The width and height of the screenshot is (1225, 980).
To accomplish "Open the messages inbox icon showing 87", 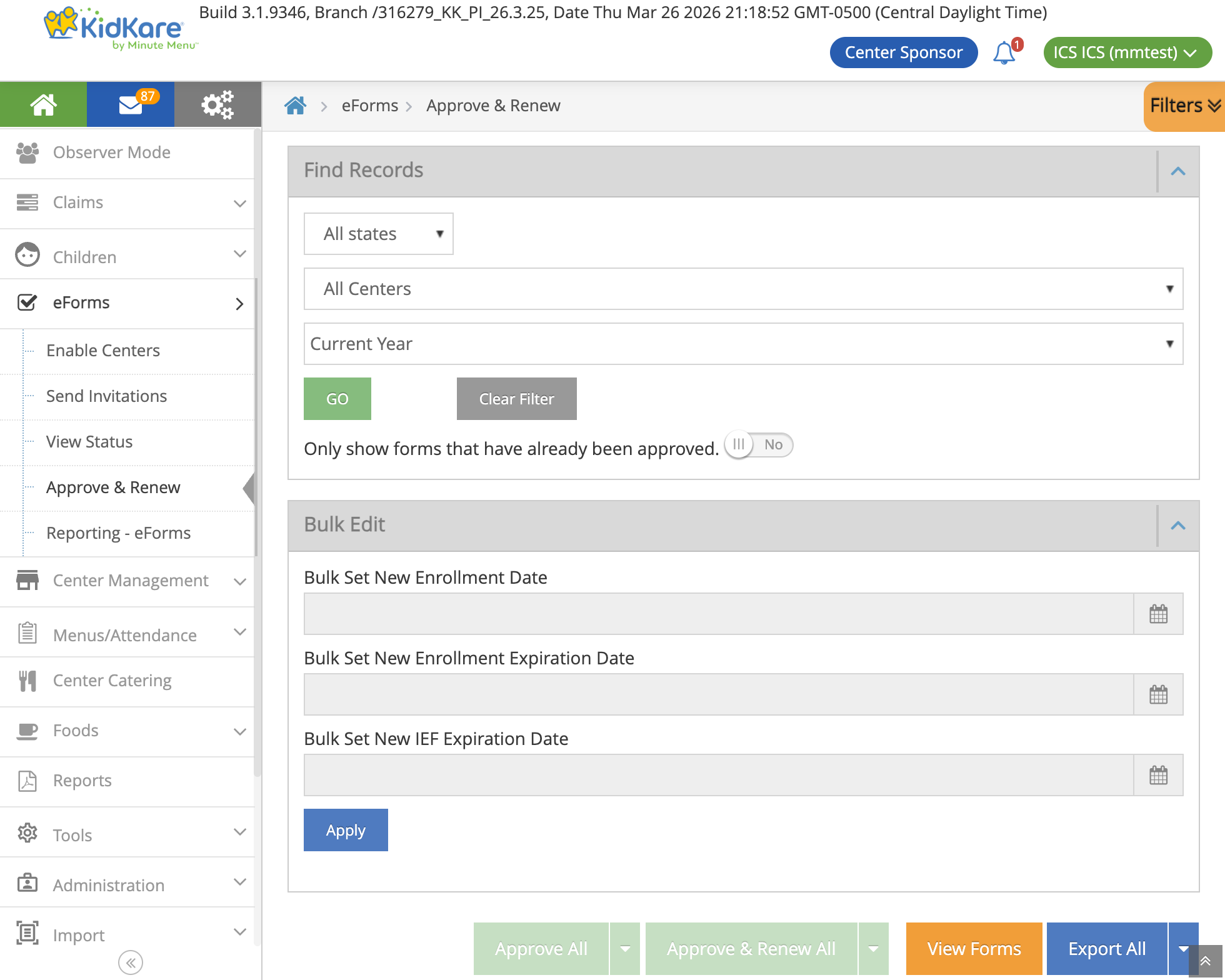I will tap(130, 104).
